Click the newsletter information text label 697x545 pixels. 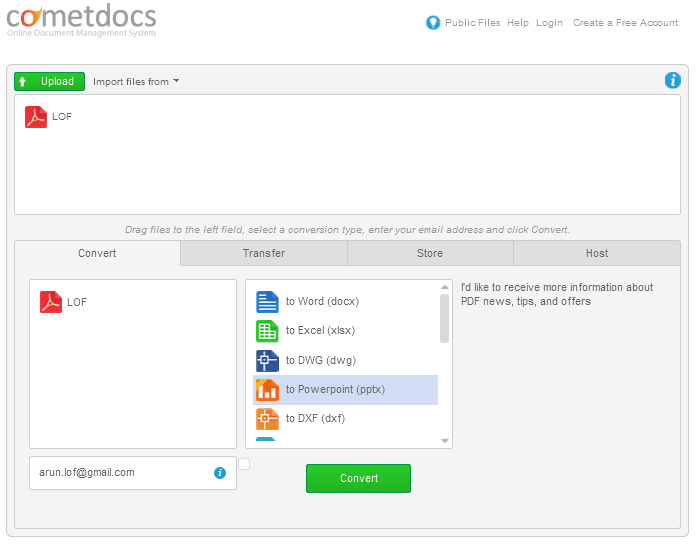coord(557,294)
